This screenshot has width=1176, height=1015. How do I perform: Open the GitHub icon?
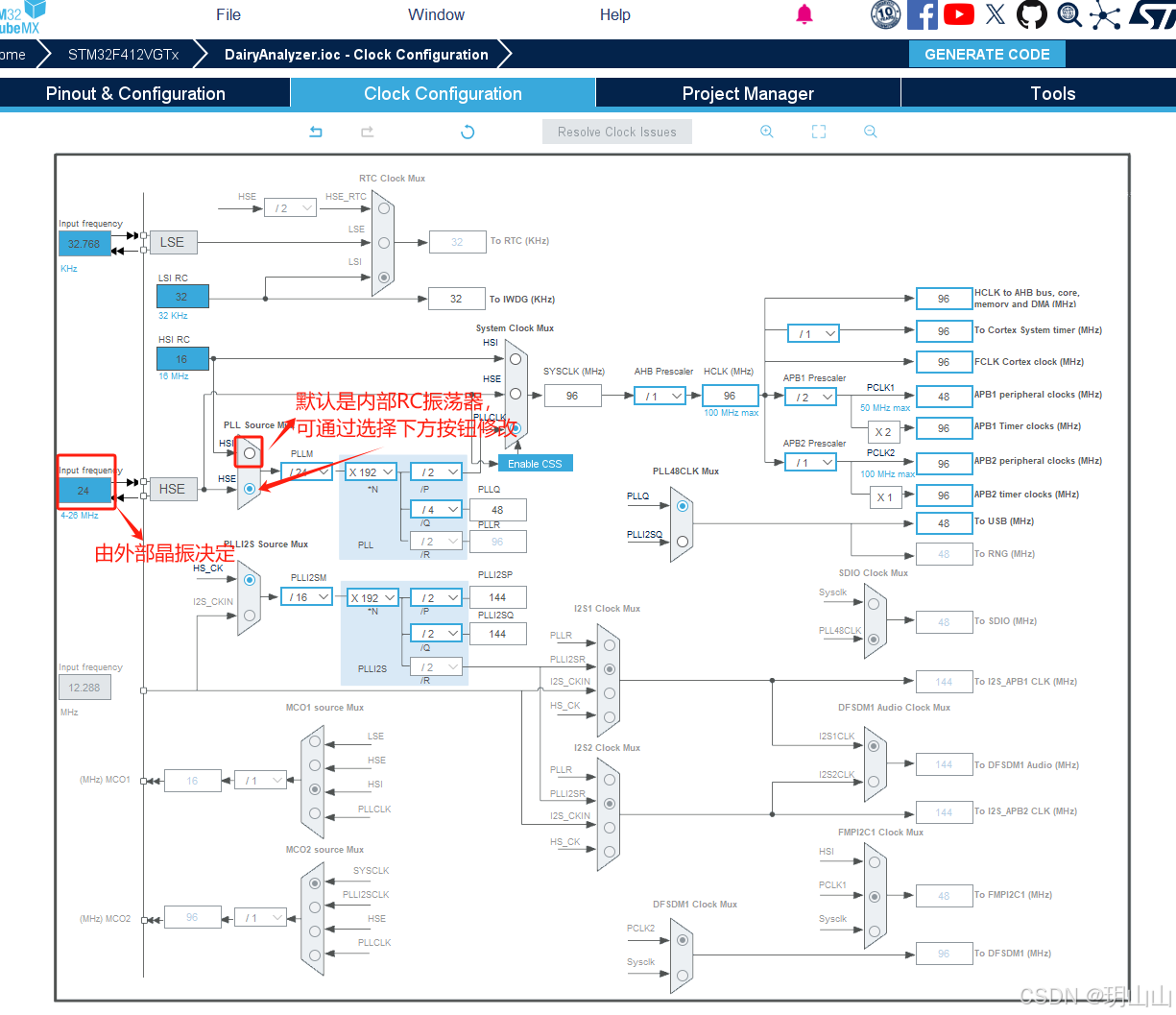pos(1032,14)
